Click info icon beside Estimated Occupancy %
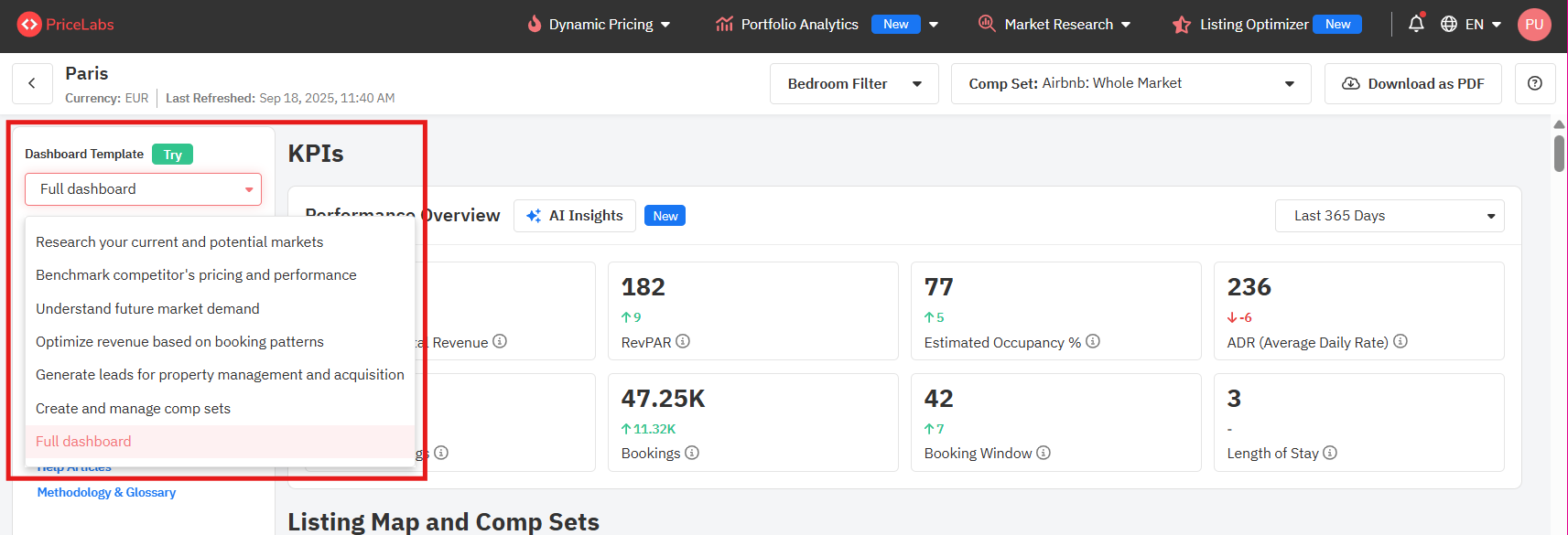 click(1093, 341)
